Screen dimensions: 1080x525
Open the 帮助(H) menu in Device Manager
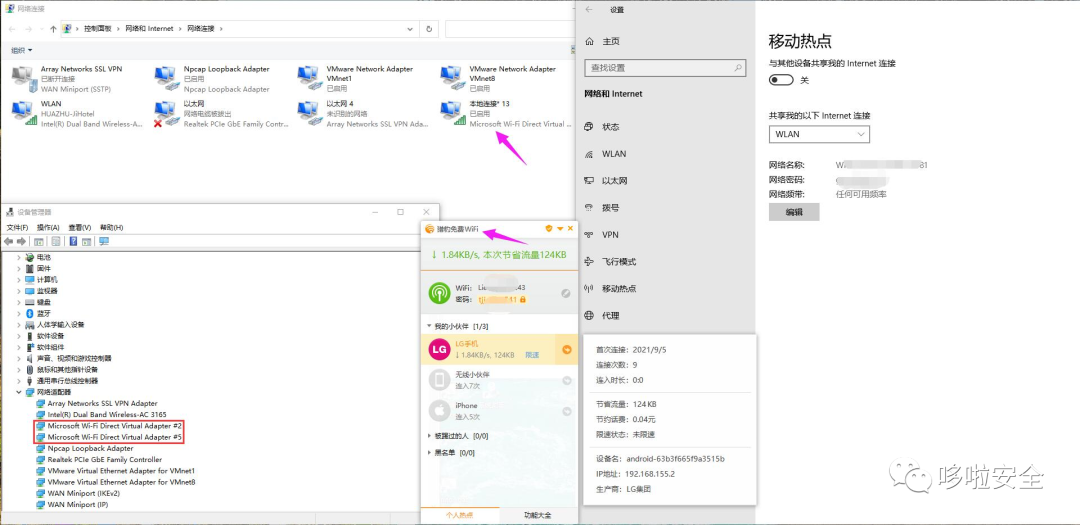point(112,227)
